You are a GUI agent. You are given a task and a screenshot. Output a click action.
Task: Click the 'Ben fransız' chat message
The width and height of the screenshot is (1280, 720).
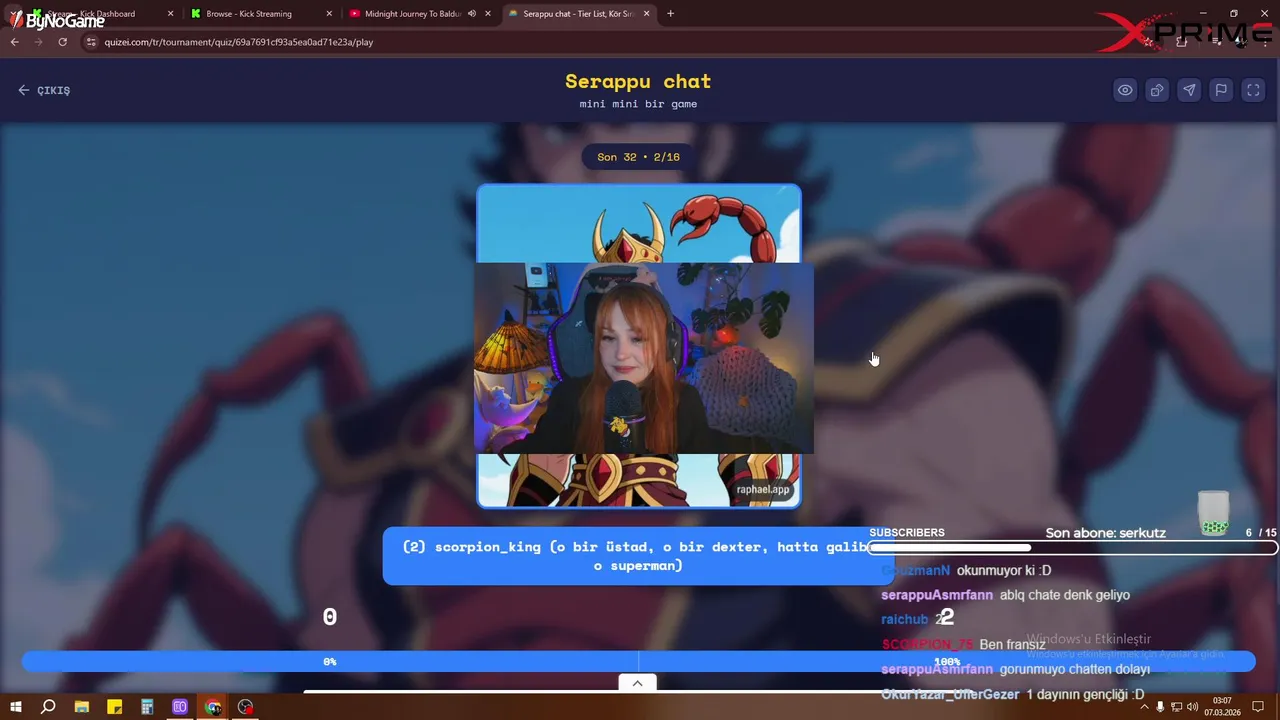1012,645
